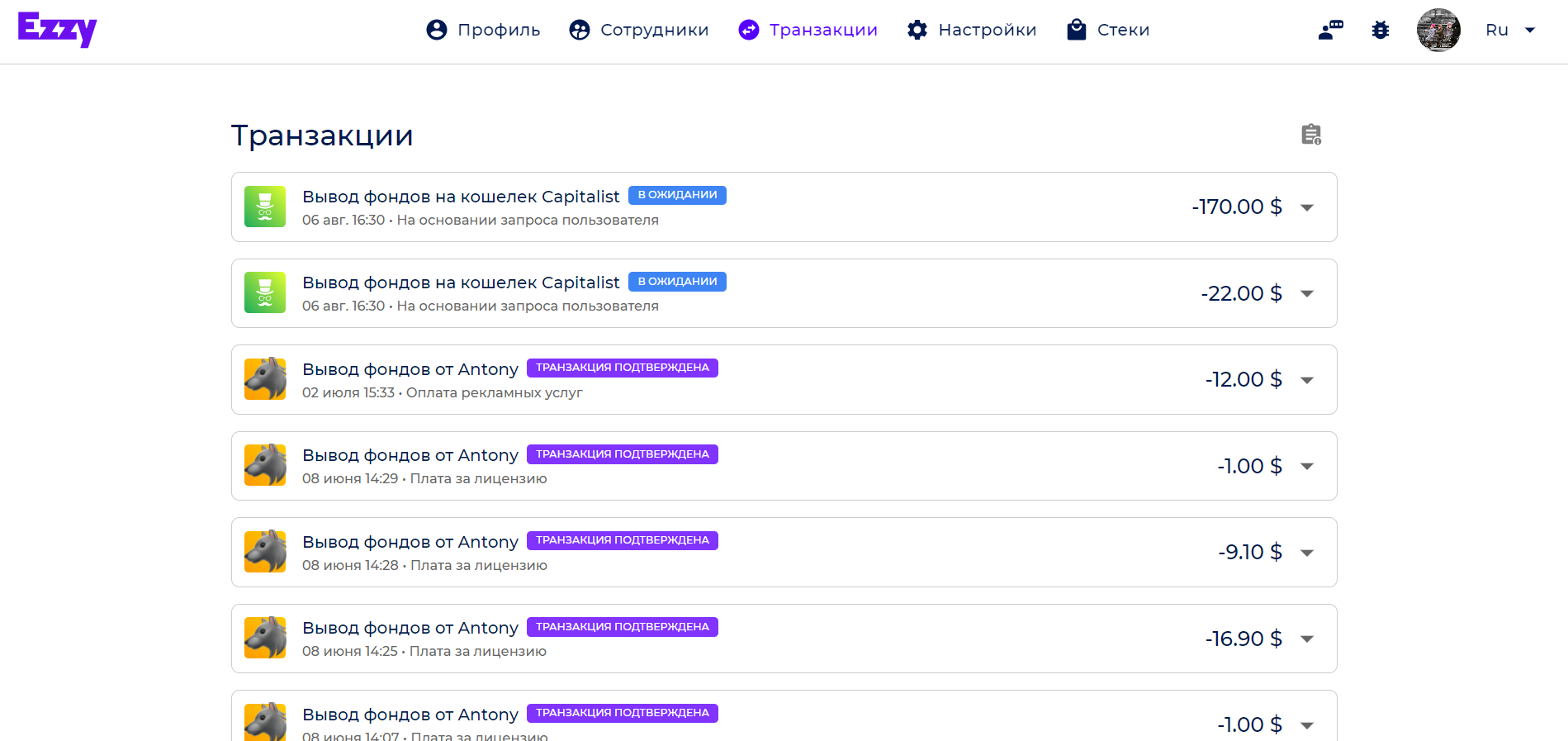Open the support chat icon in the header
Viewport: 1568px width, 741px height.
coord(1331,30)
